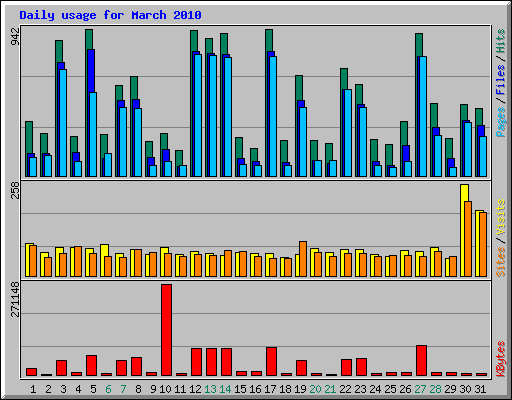
Task: Click day 30 on the x-axis
Action: click(x=465, y=389)
